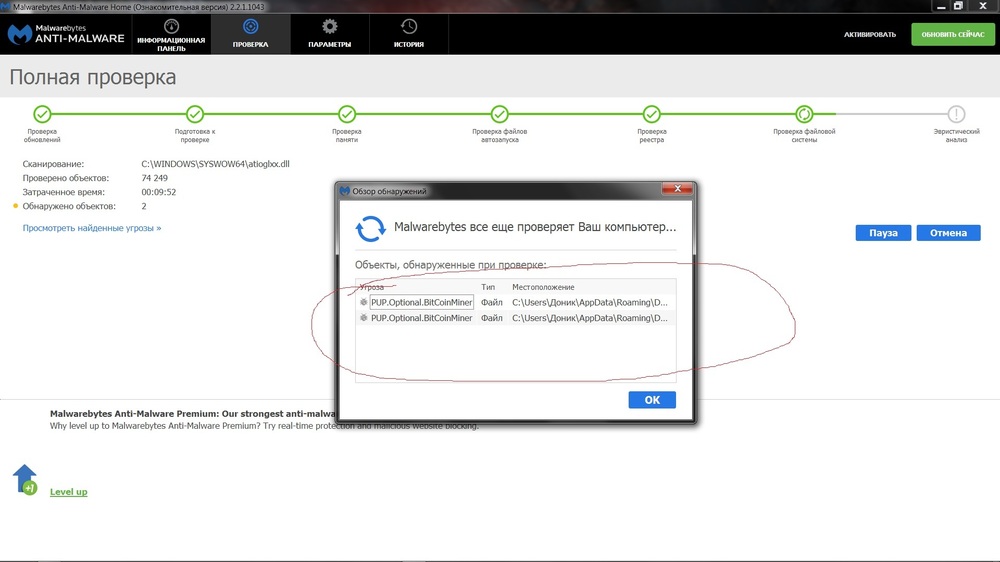The image size is (1000, 562).
Task: Click the Местоположение column header
Action: pos(543,287)
